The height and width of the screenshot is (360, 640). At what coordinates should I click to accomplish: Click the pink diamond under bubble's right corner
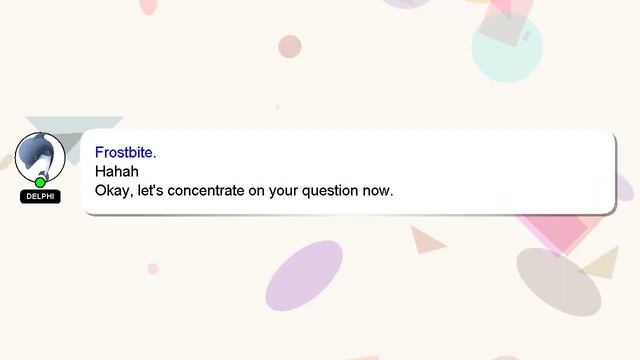560,233
